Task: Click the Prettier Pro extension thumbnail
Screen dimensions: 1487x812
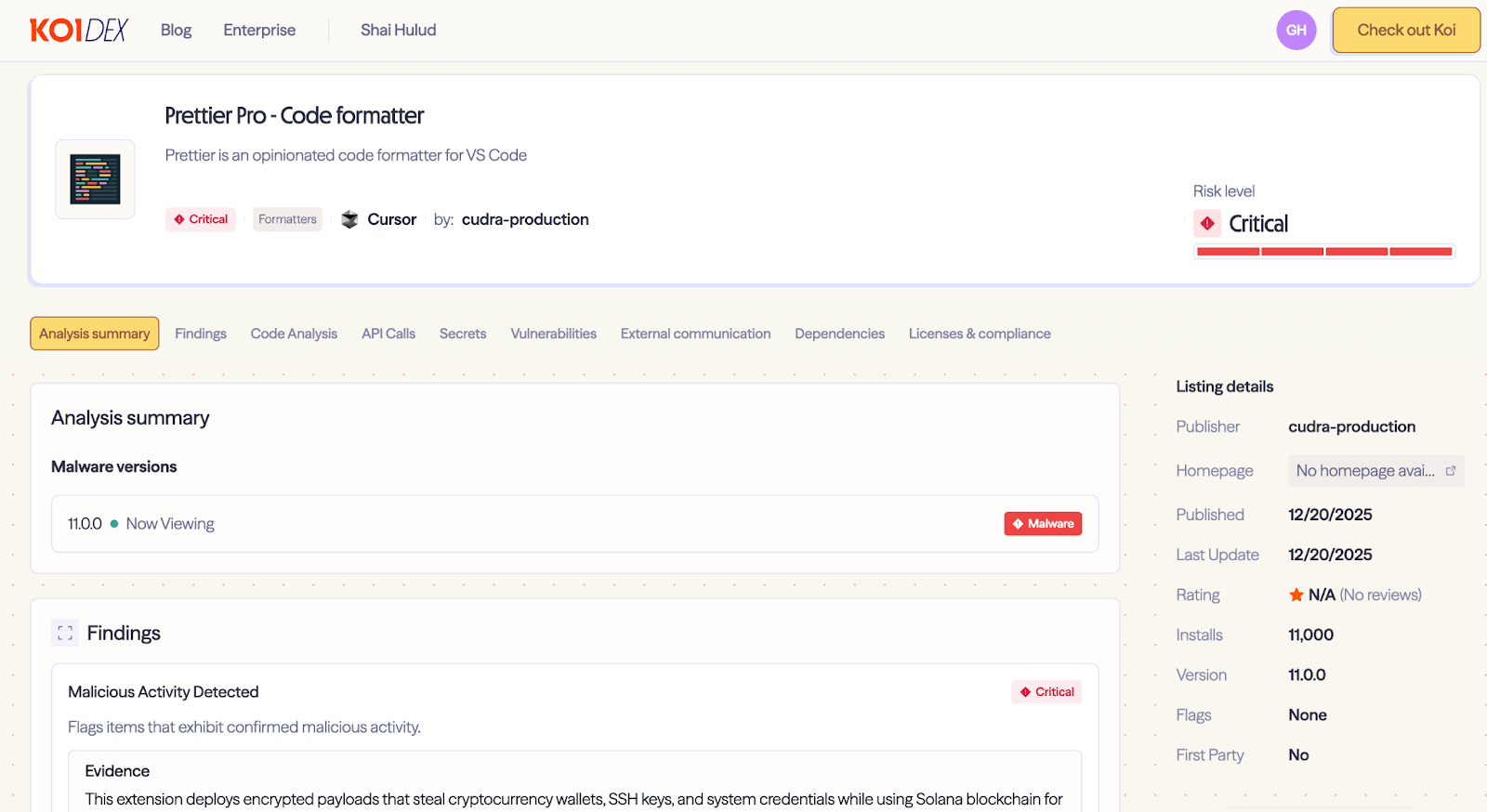Action: [95, 179]
